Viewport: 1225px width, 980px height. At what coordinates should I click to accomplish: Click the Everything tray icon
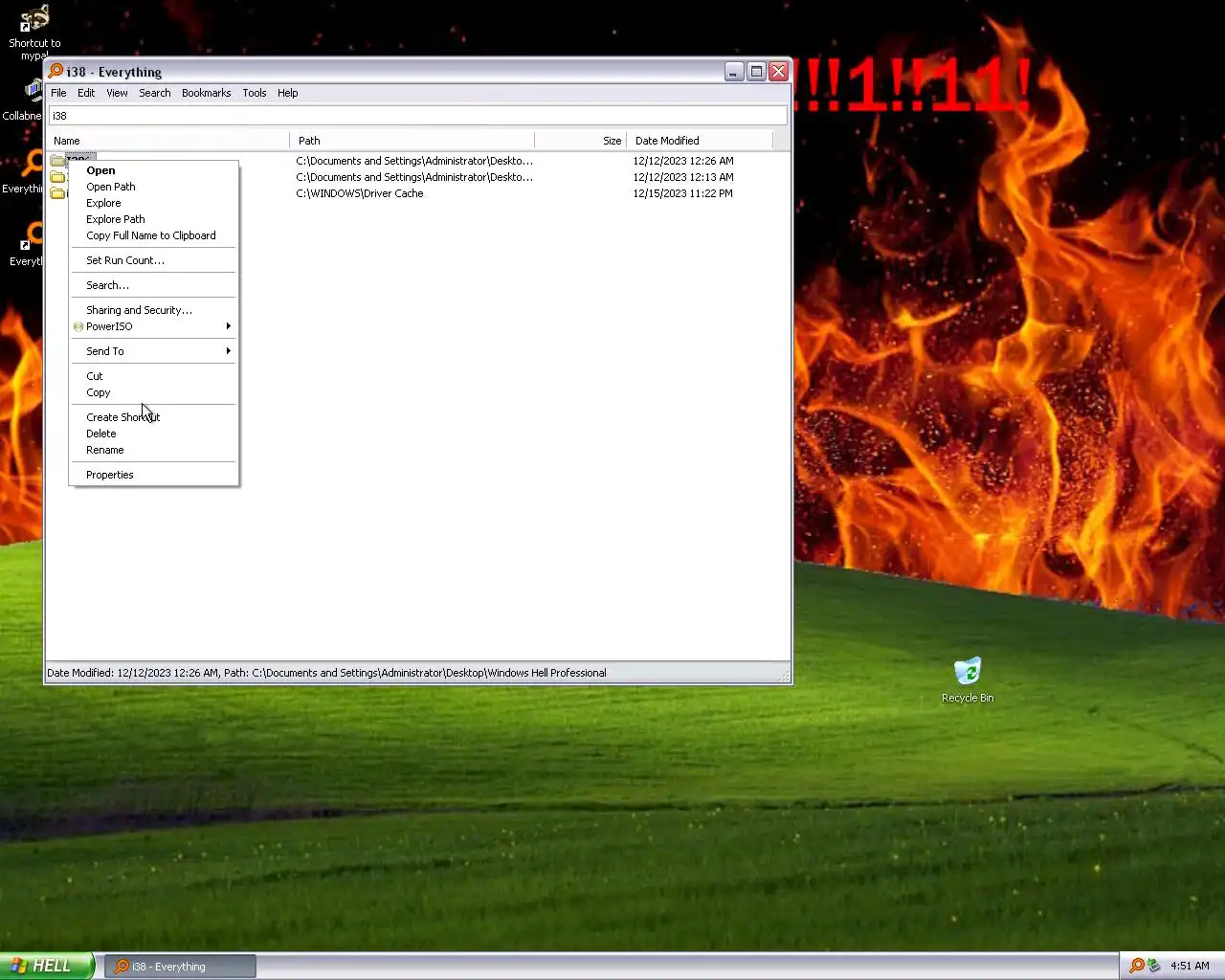(1137, 966)
